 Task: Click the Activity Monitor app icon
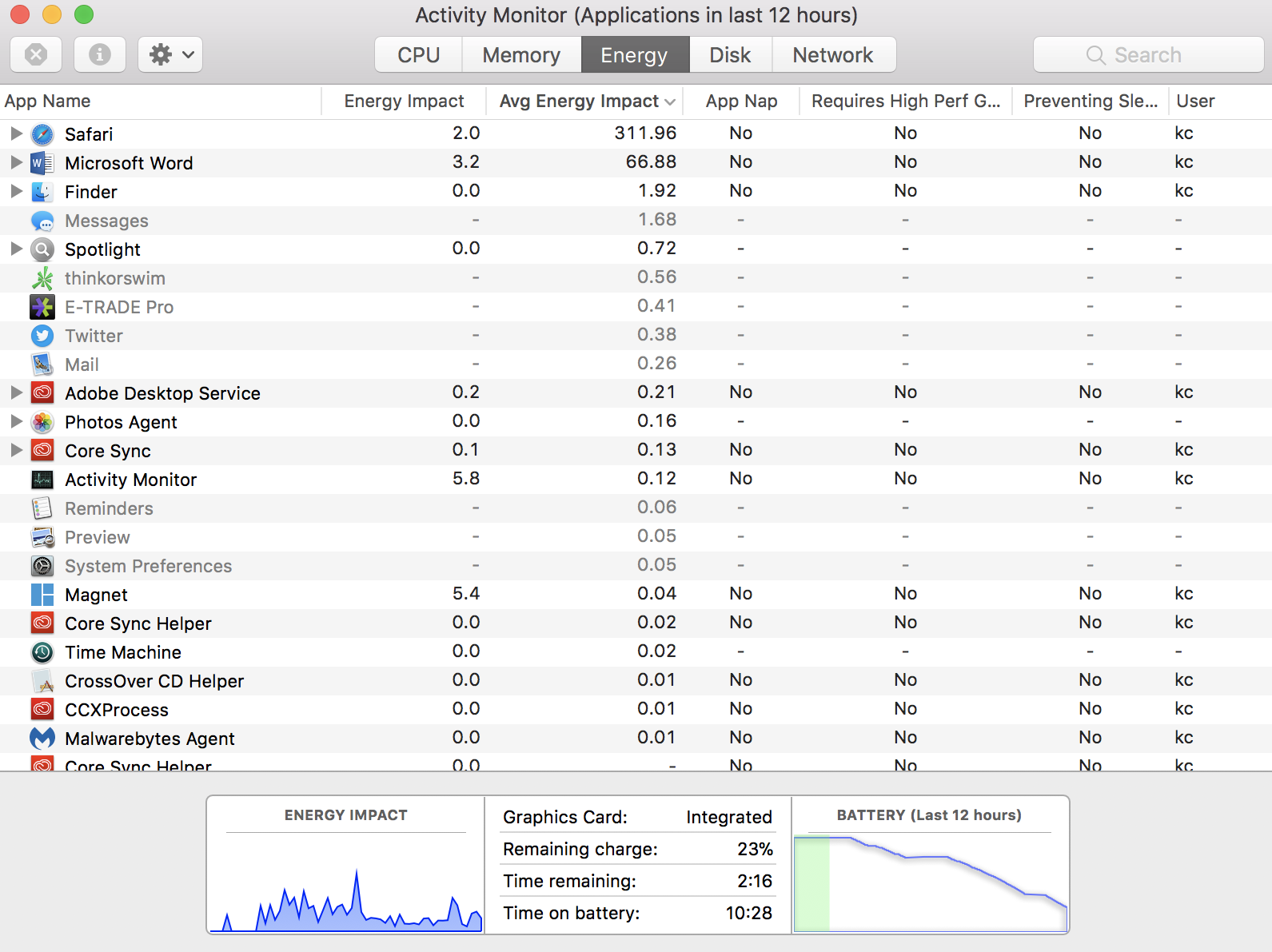(42, 480)
